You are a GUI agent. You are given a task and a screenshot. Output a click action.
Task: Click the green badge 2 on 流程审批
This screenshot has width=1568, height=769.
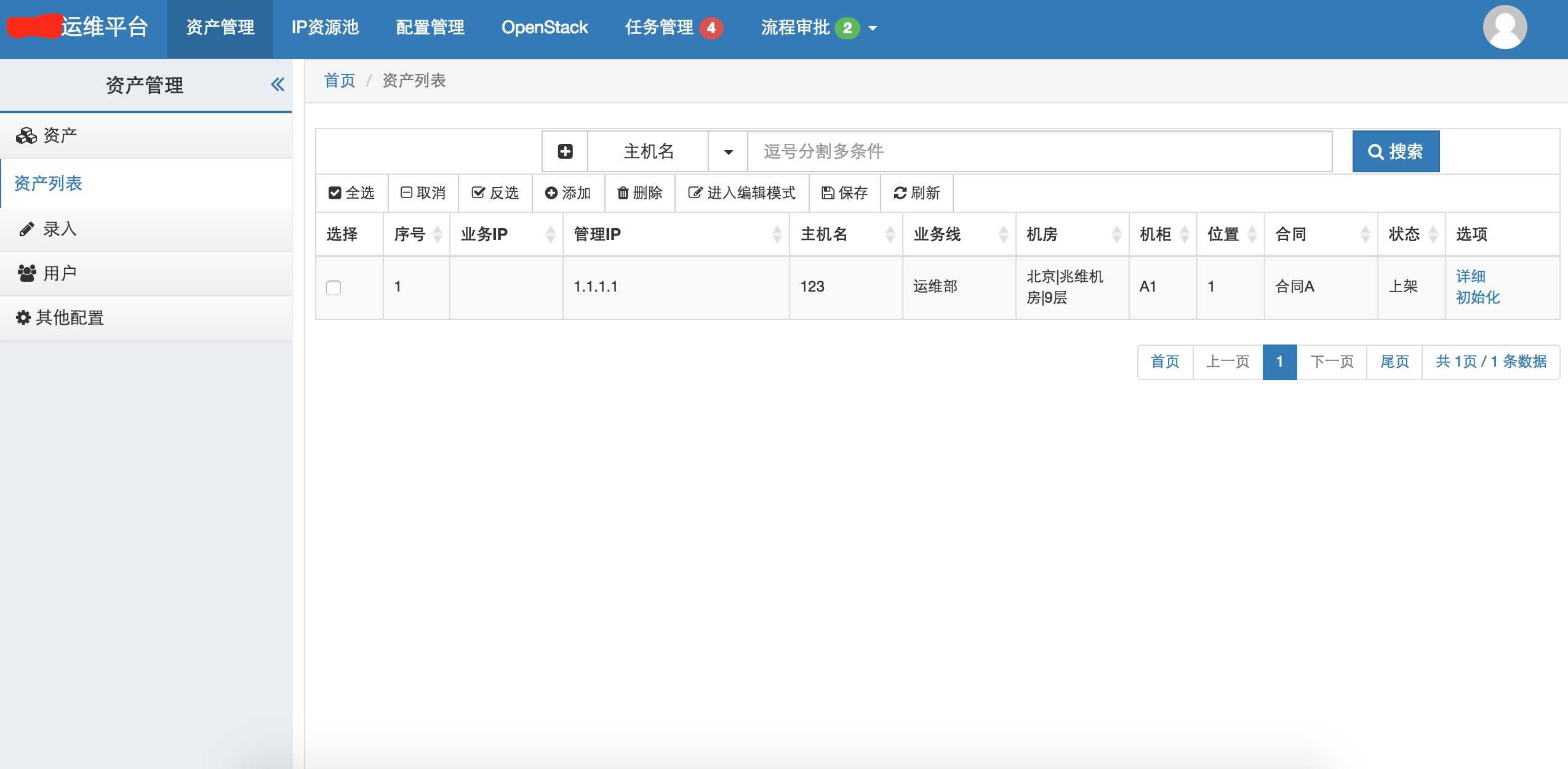coord(847,28)
